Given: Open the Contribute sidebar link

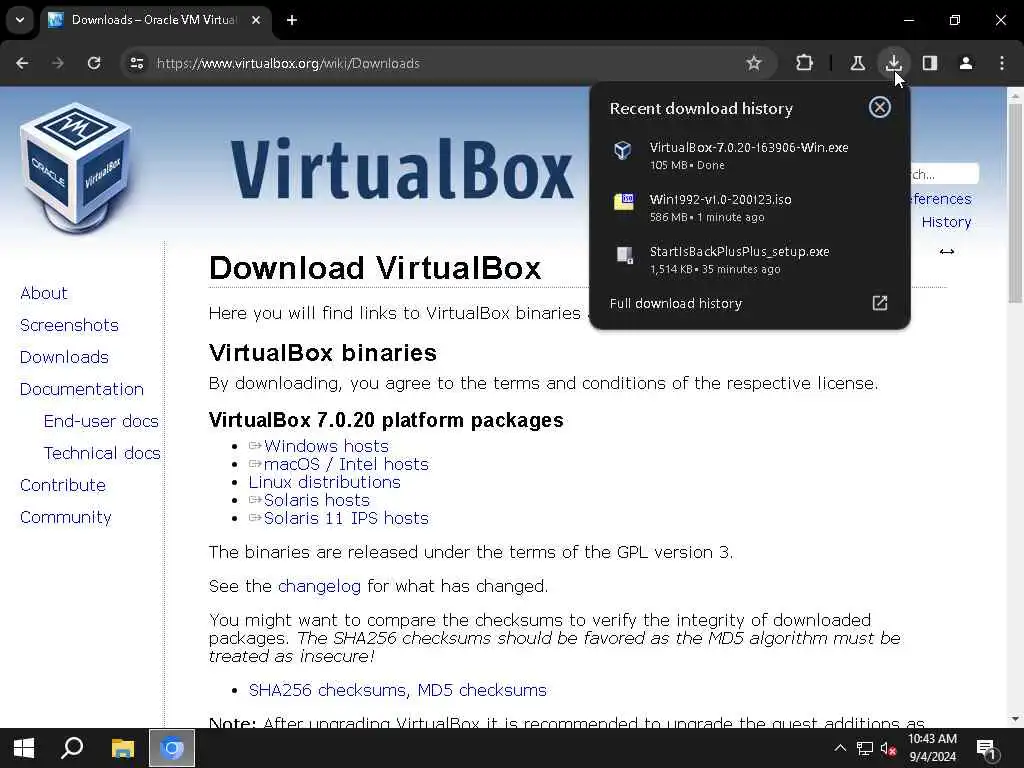Looking at the screenshot, I should point(63,485).
